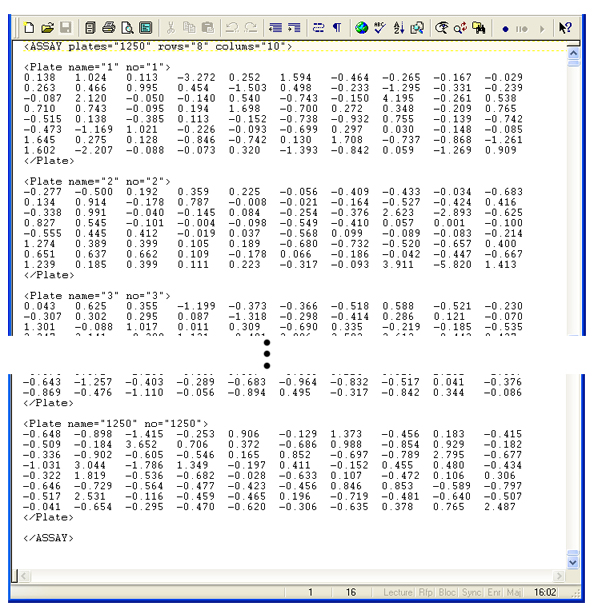The image size is (598, 614).
Task: Place cursor on the ASSAY plates line
Action: (158, 47)
